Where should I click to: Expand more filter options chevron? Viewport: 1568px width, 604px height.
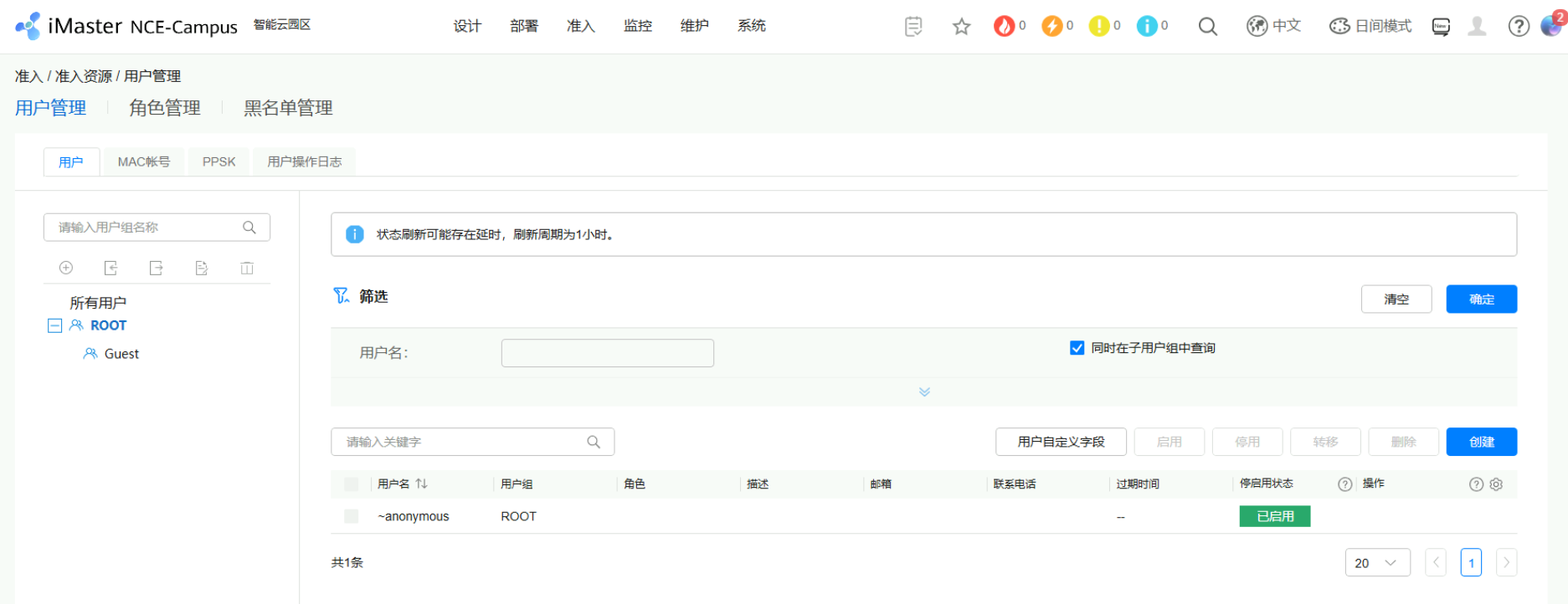click(x=924, y=392)
